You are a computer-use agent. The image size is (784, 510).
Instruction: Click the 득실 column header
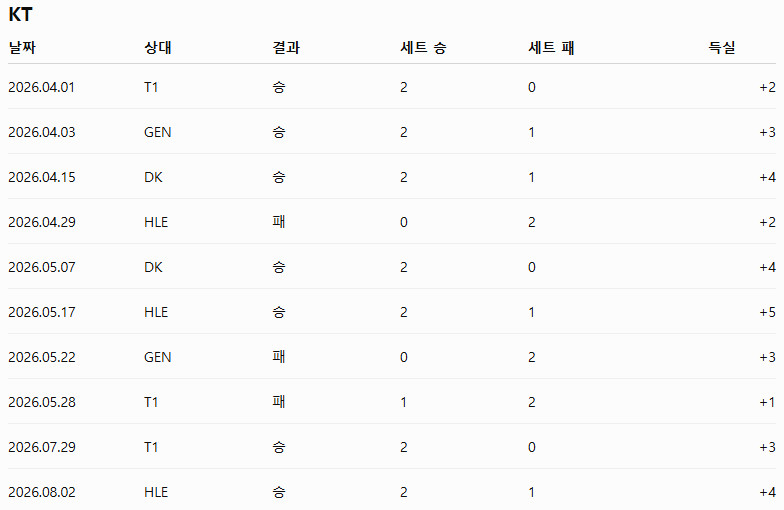pyautogui.click(x=722, y=48)
